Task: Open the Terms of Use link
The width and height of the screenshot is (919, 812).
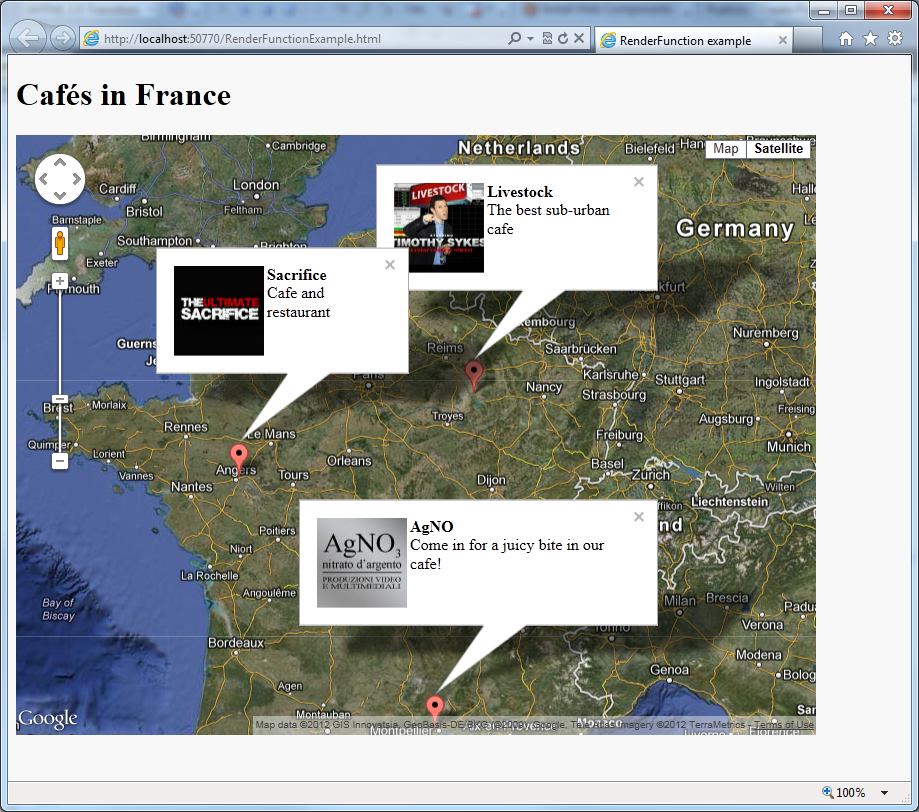Action: pos(784,725)
